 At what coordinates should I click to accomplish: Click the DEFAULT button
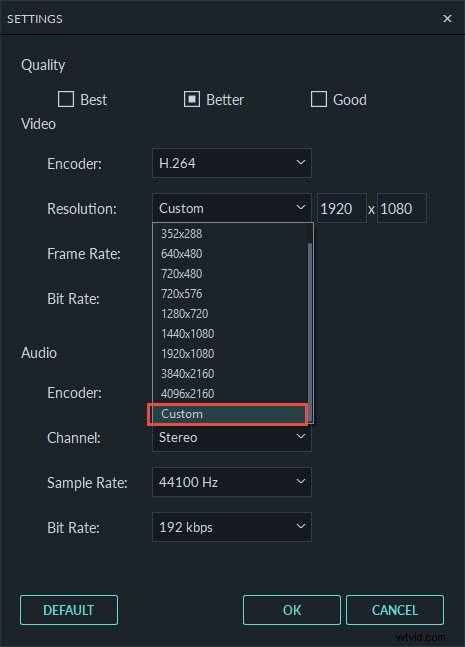(69, 610)
